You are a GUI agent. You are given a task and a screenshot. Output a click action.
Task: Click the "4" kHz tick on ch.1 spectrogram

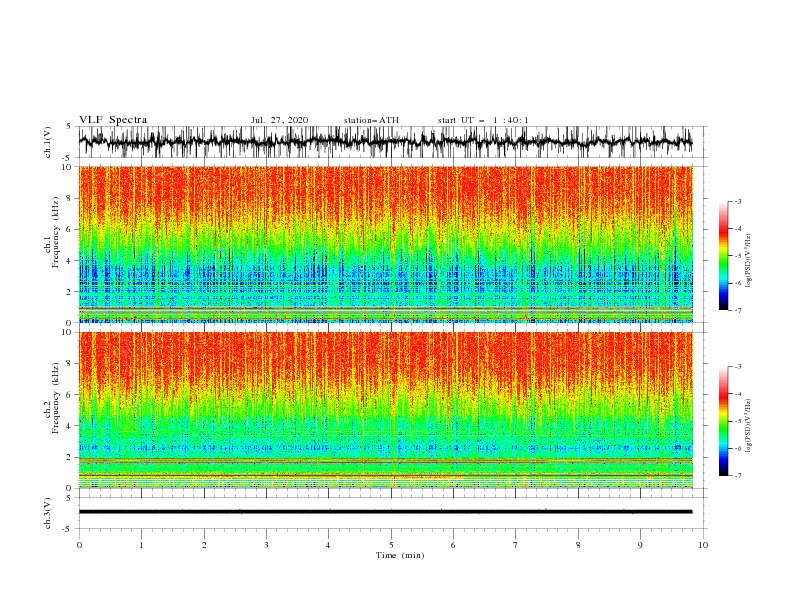[69, 261]
